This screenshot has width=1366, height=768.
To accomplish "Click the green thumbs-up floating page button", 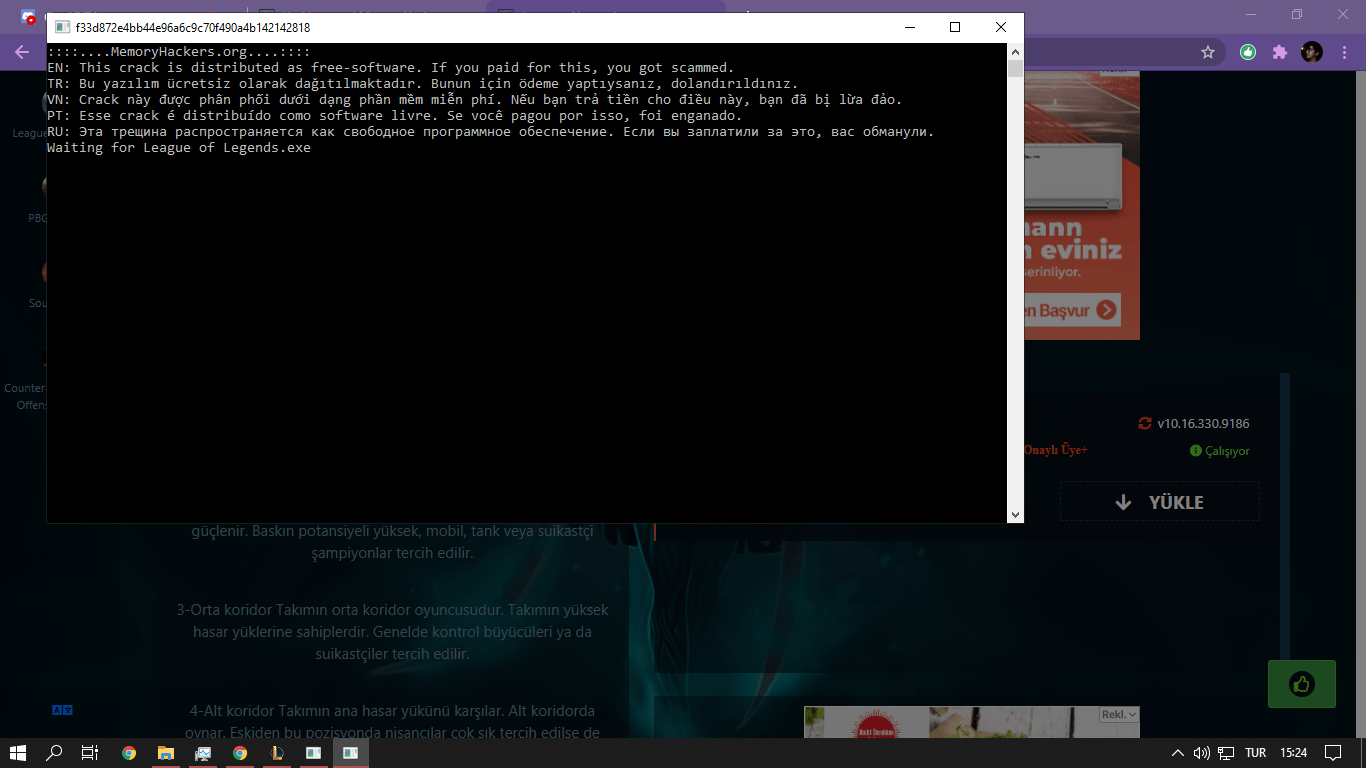I will (1301, 684).
